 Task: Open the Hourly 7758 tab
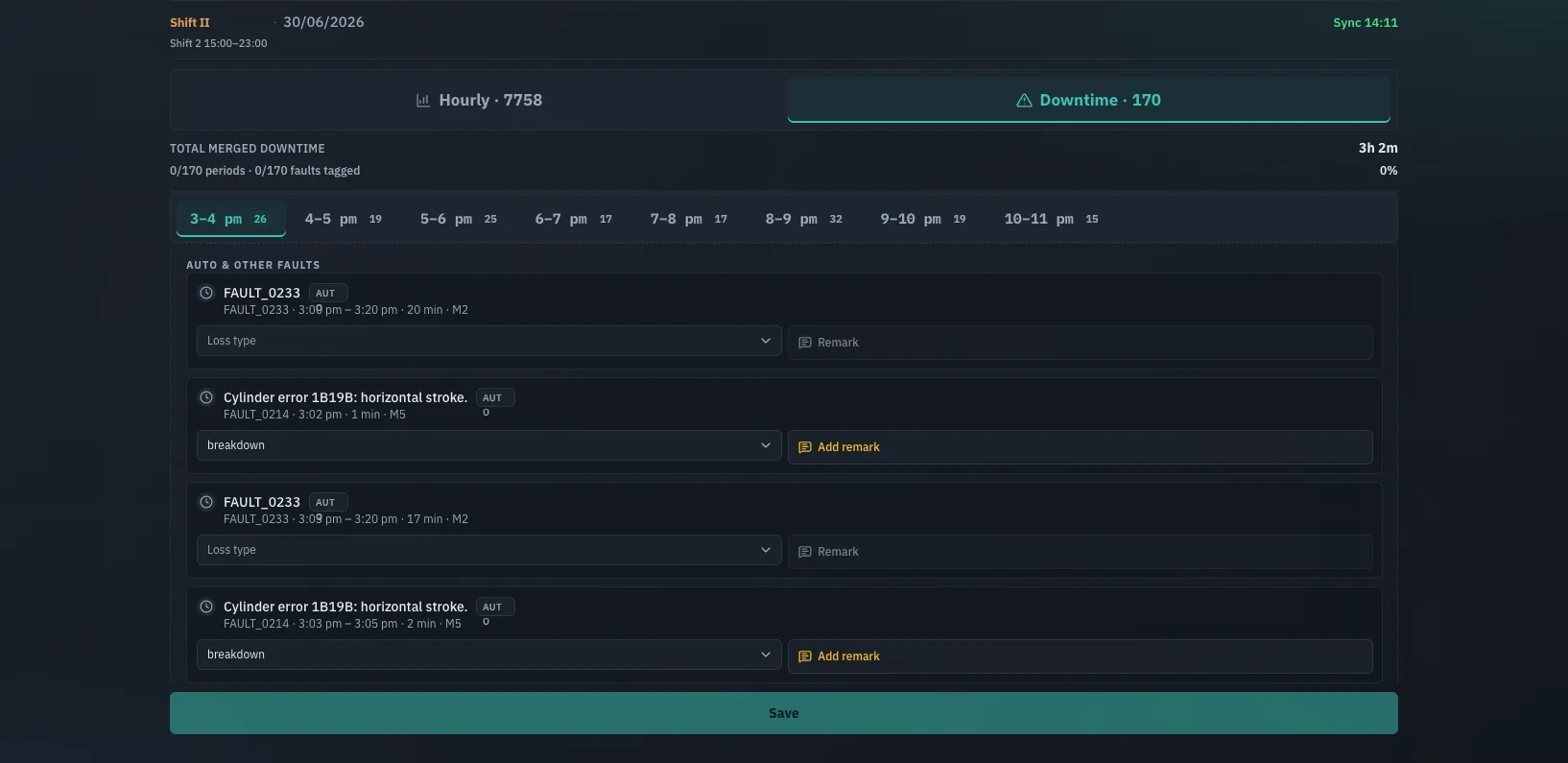[479, 100]
